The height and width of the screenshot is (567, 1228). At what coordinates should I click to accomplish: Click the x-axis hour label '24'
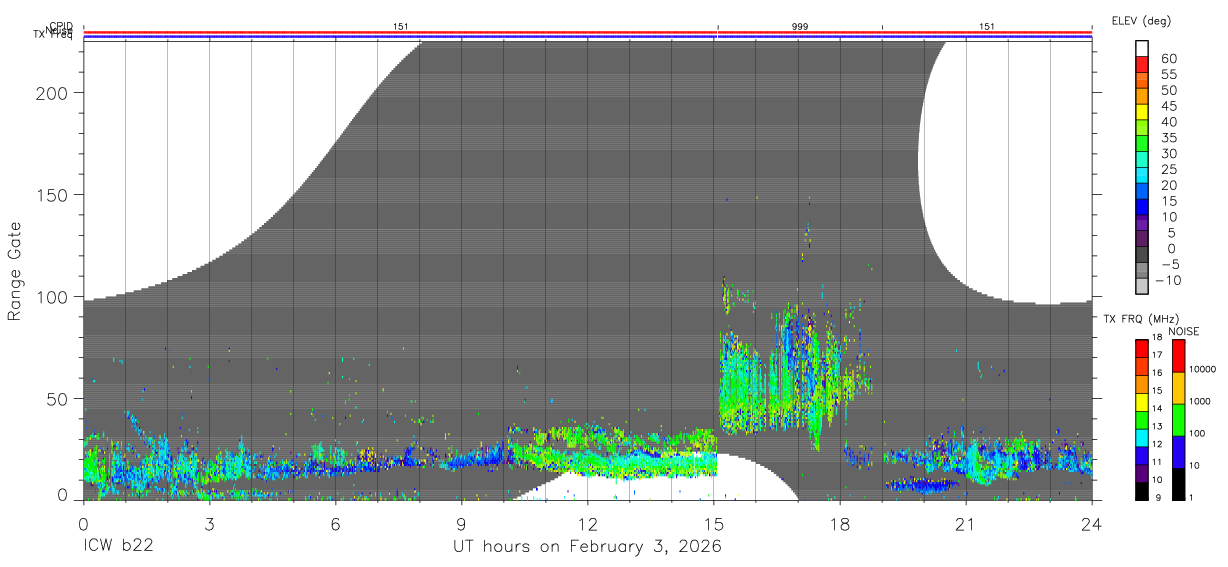[x=1092, y=524]
